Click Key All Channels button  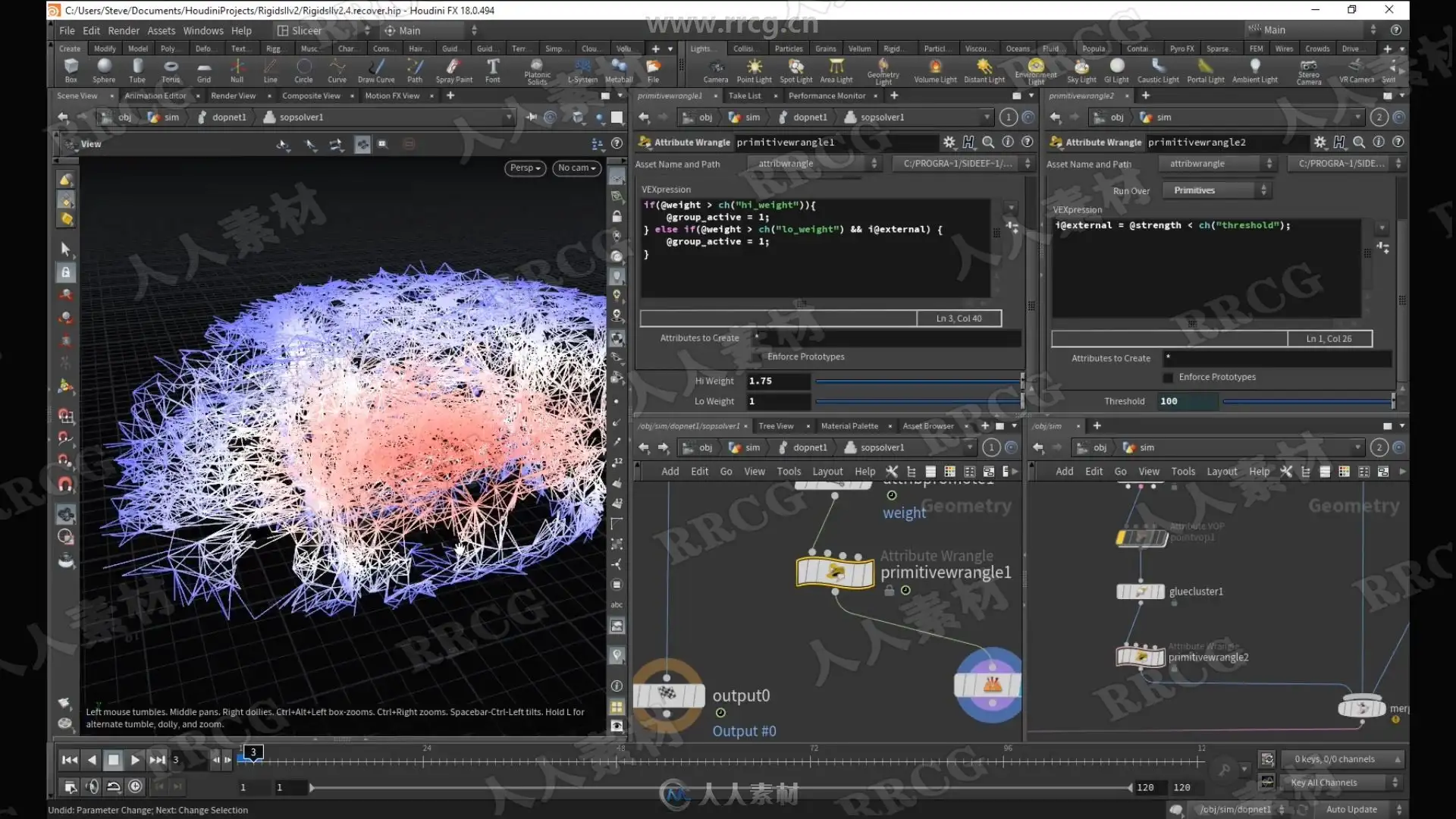pos(1324,783)
